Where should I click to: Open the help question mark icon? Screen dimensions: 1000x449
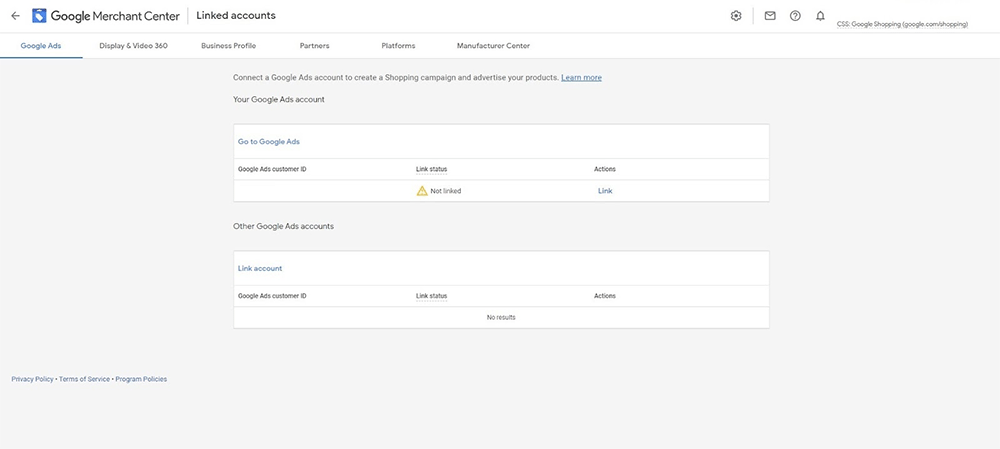795,16
